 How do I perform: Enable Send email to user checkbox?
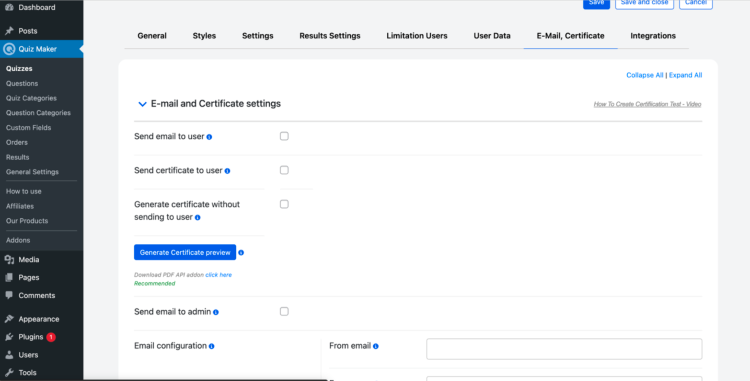(284, 136)
